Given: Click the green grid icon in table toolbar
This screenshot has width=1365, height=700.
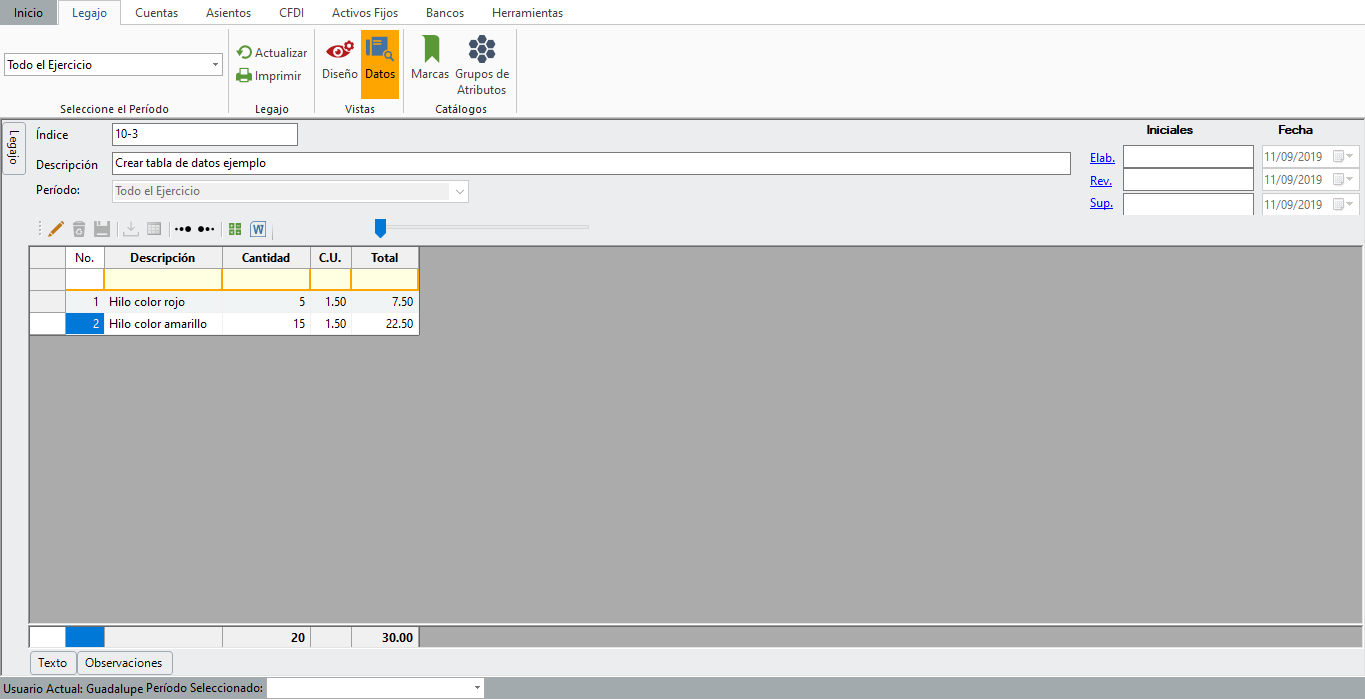Looking at the screenshot, I should pos(235,229).
